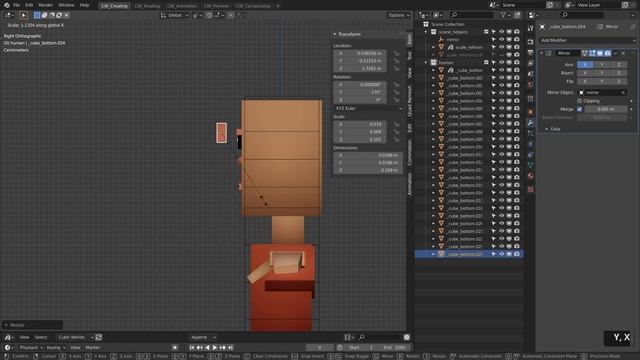Click the Rotation Y field
Image resolution: width=640 pixels, height=360 pixels.
(x=360, y=92)
